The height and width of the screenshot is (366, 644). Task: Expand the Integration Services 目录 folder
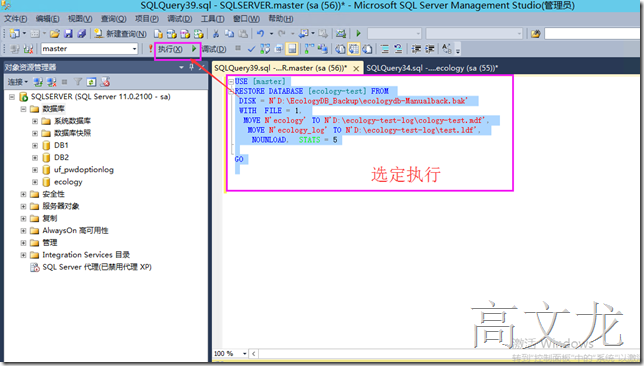click(23, 255)
